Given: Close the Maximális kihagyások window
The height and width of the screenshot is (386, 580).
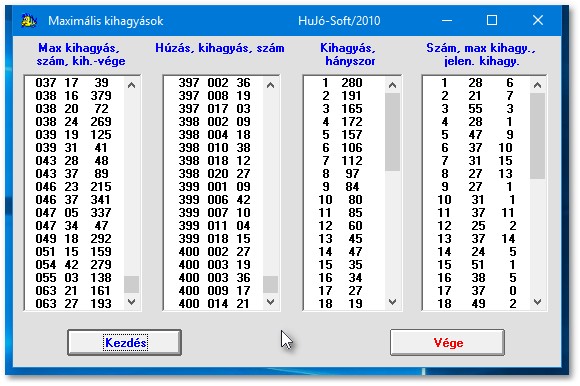Looking at the screenshot, I should click(x=537, y=20).
